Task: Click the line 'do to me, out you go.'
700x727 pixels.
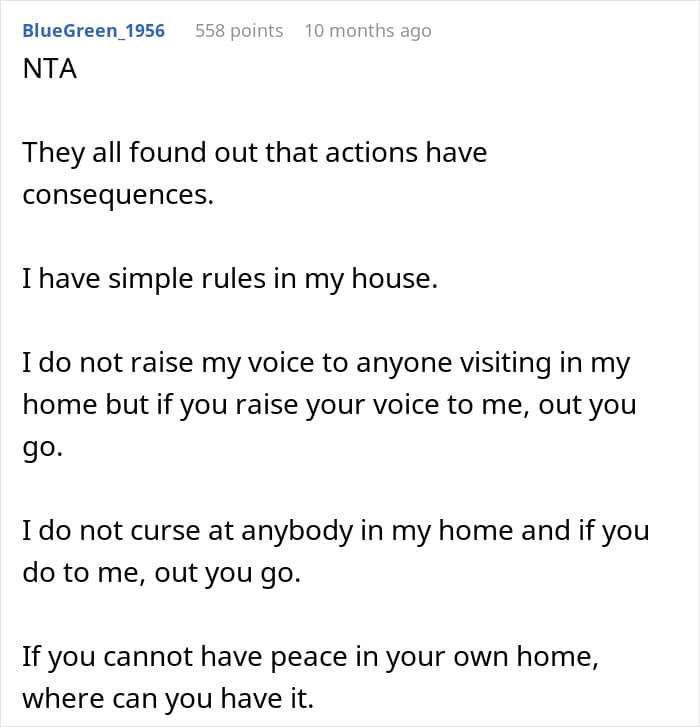Action: point(162,573)
